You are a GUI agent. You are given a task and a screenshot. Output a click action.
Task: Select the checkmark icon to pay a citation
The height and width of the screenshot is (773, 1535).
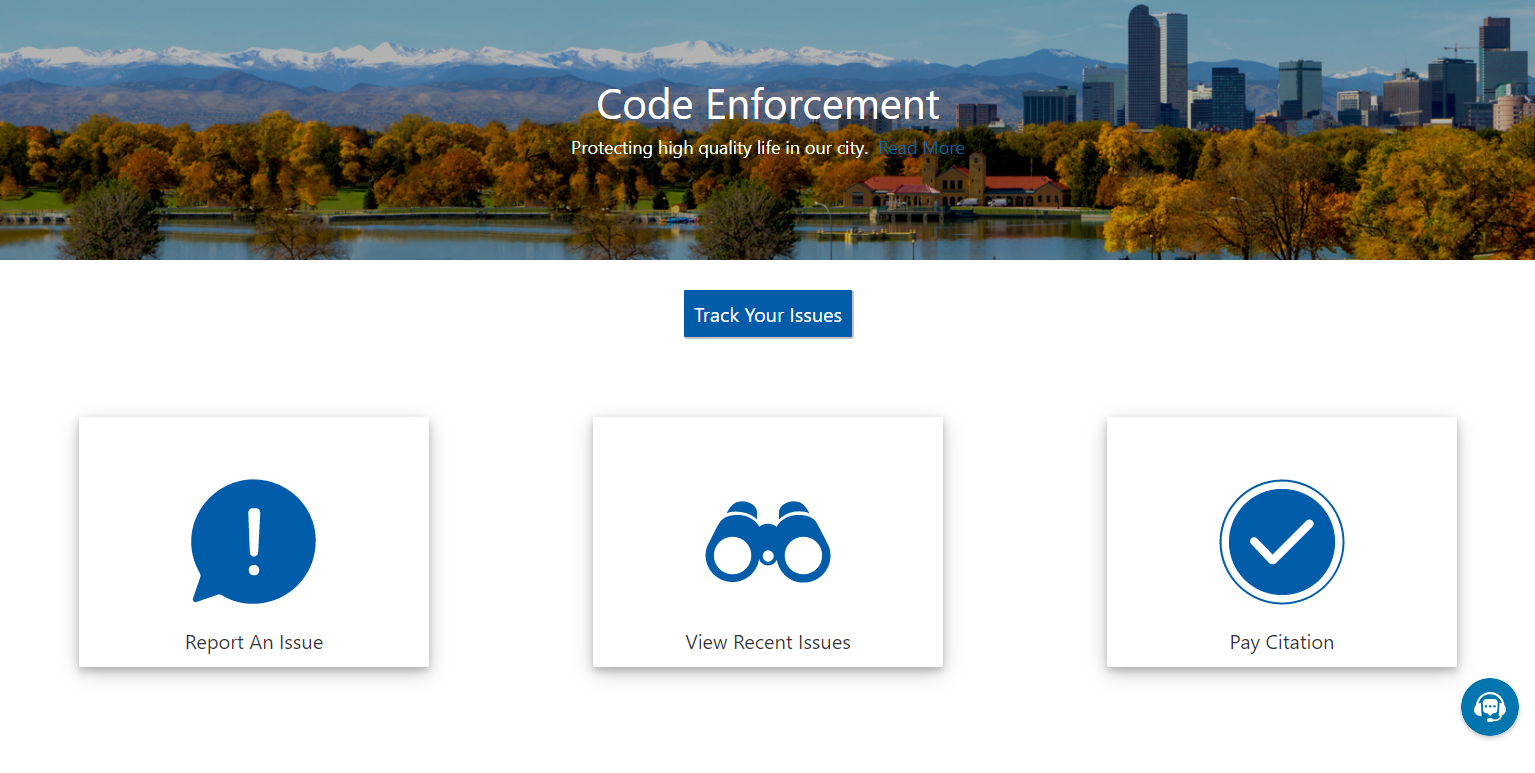[1281, 541]
